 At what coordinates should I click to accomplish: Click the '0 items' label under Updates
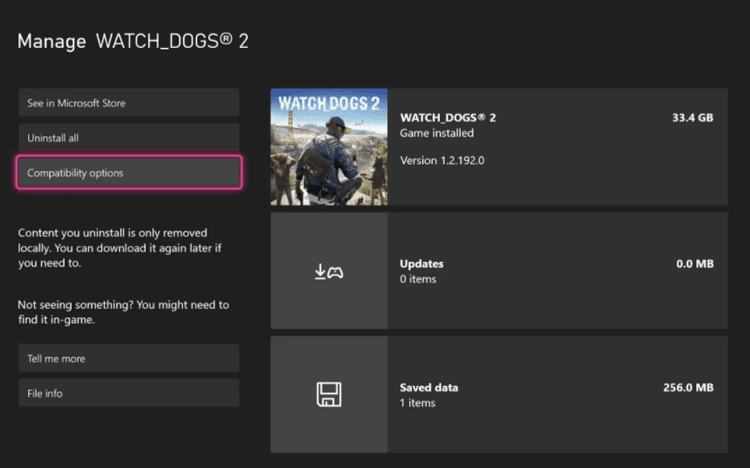click(418, 279)
